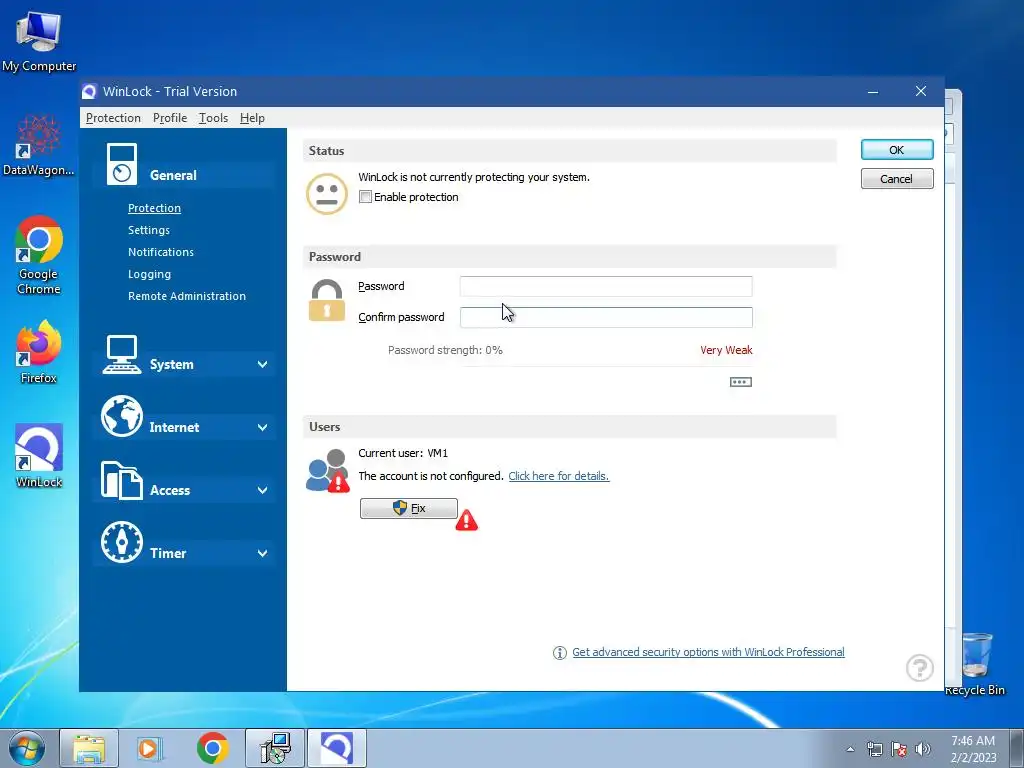Viewport: 1024px width, 768px height.
Task: Enable protection checkbox
Action: pyautogui.click(x=366, y=197)
